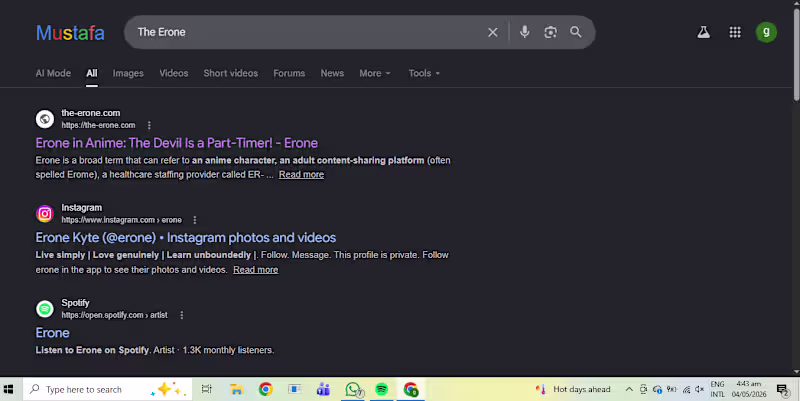Open the account avatar labeled g
The image size is (800, 401).
pyautogui.click(x=766, y=32)
